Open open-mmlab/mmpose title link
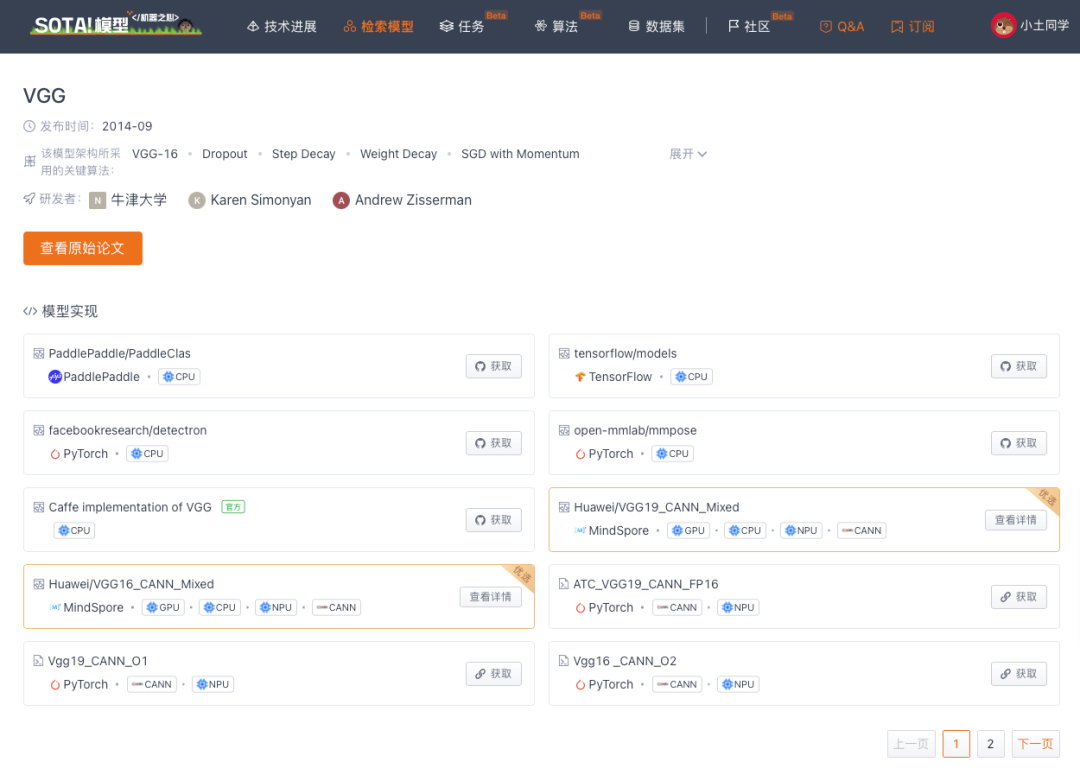This screenshot has height=781, width=1080. 635,430
